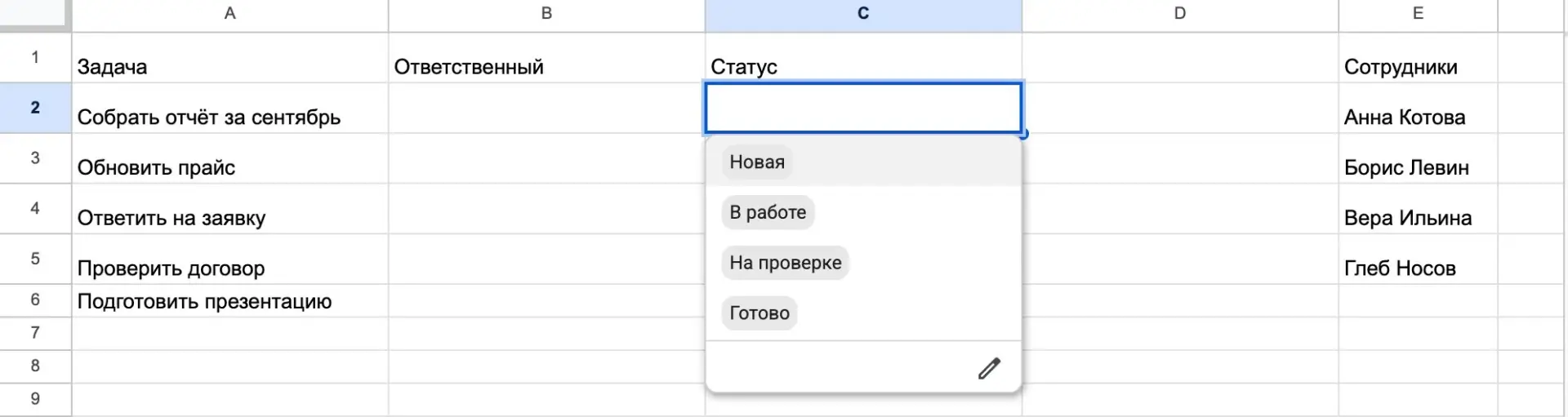Select row 8 header
The height and width of the screenshot is (417, 1568).
click(35, 366)
